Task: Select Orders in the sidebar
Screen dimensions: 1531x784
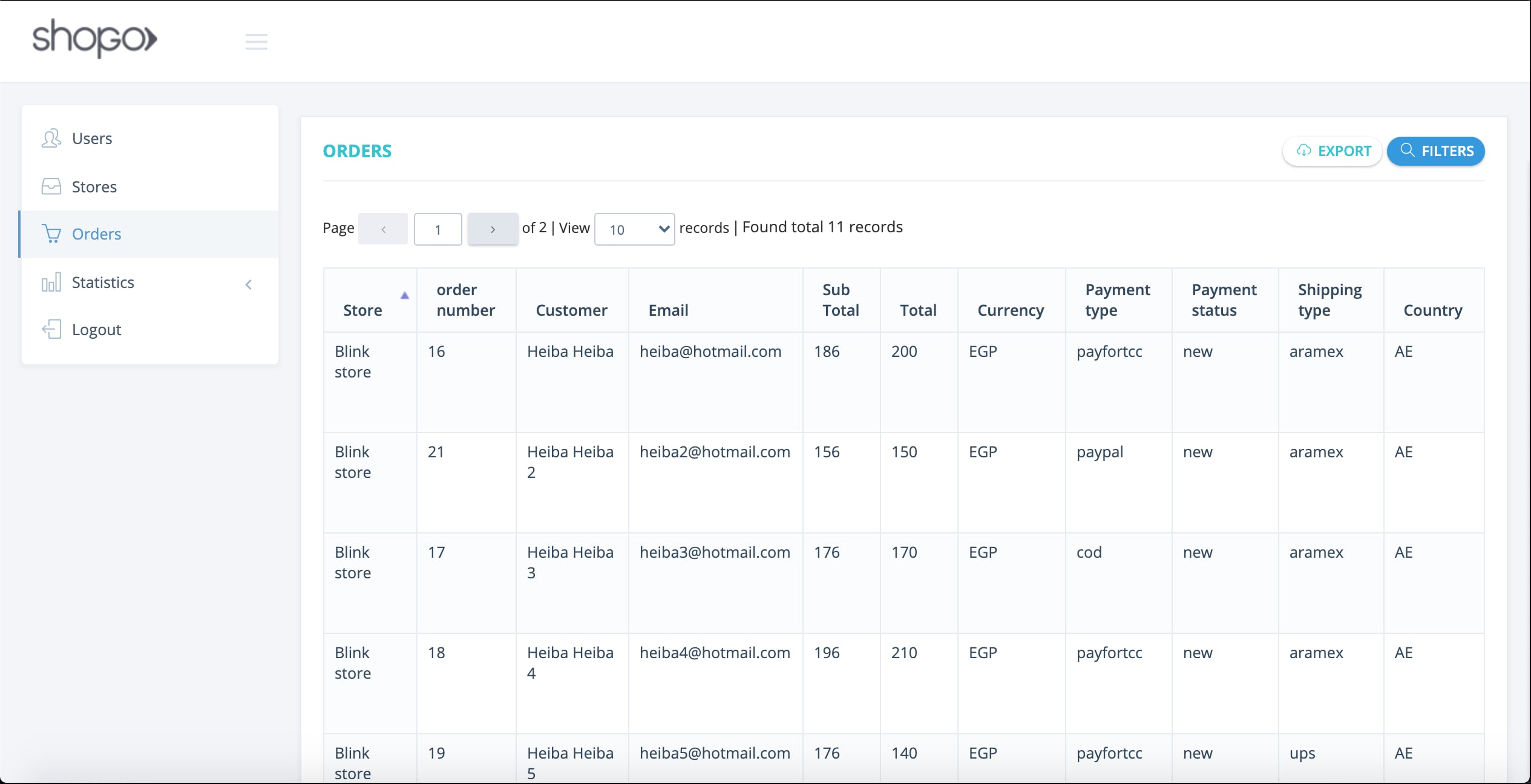Action: pos(150,234)
